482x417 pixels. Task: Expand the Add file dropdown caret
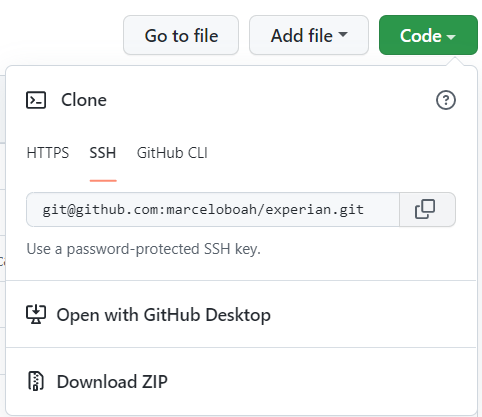(343, 34)
